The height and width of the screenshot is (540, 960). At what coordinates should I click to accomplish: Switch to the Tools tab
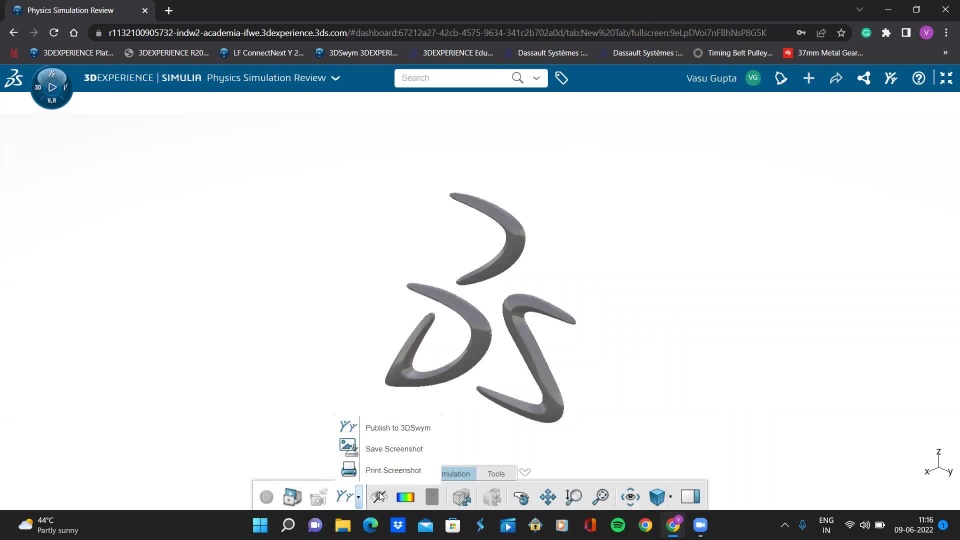[496, 473]
